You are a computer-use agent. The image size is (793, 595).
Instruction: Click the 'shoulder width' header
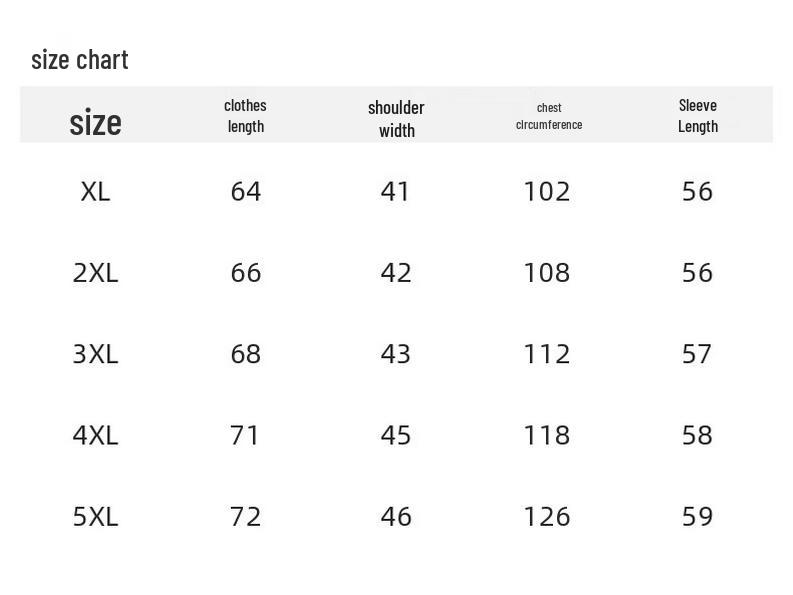[x=396, y=118]
